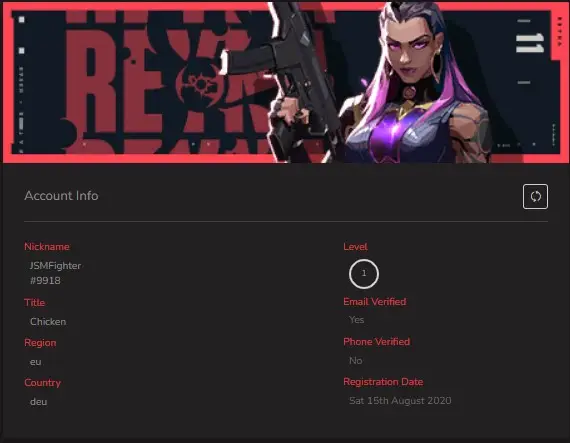
Task: Click the Registration Date label
Action: [x=383, y=382]
